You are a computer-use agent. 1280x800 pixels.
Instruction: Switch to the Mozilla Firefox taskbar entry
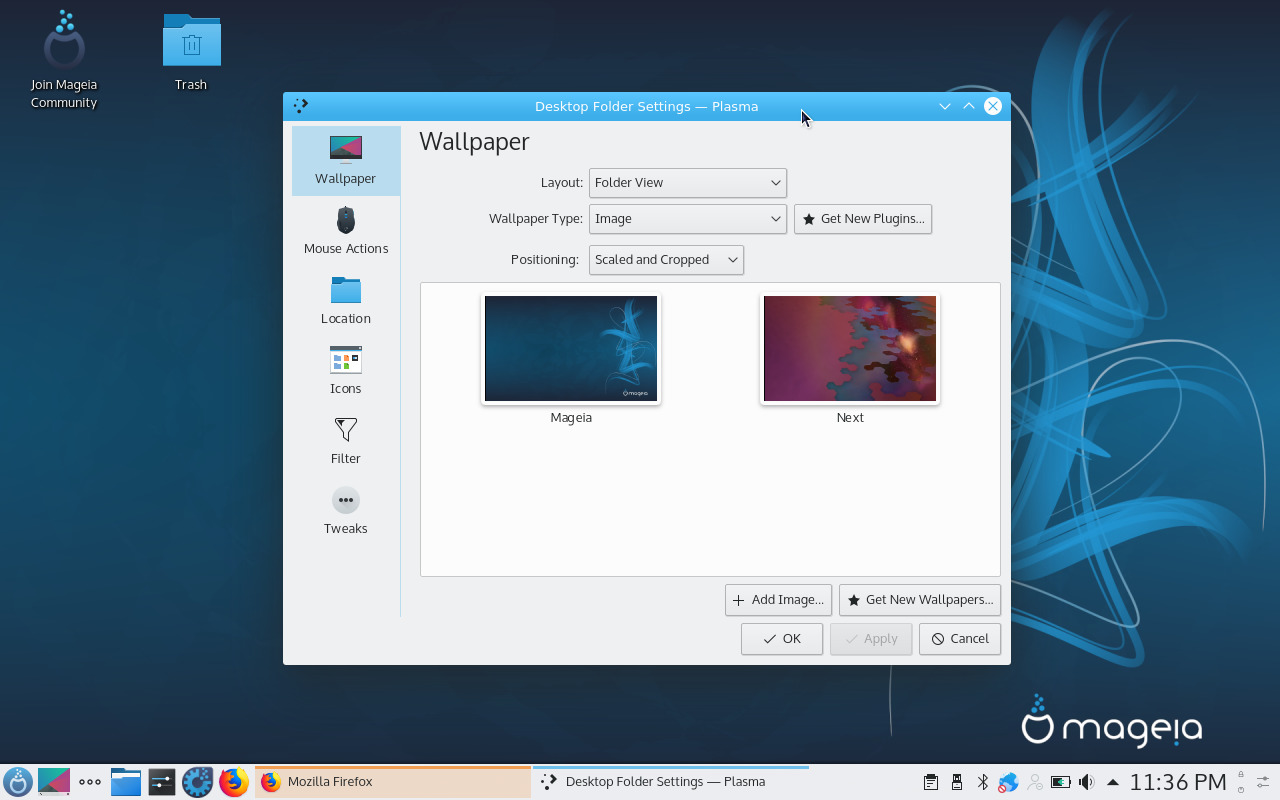393,782
